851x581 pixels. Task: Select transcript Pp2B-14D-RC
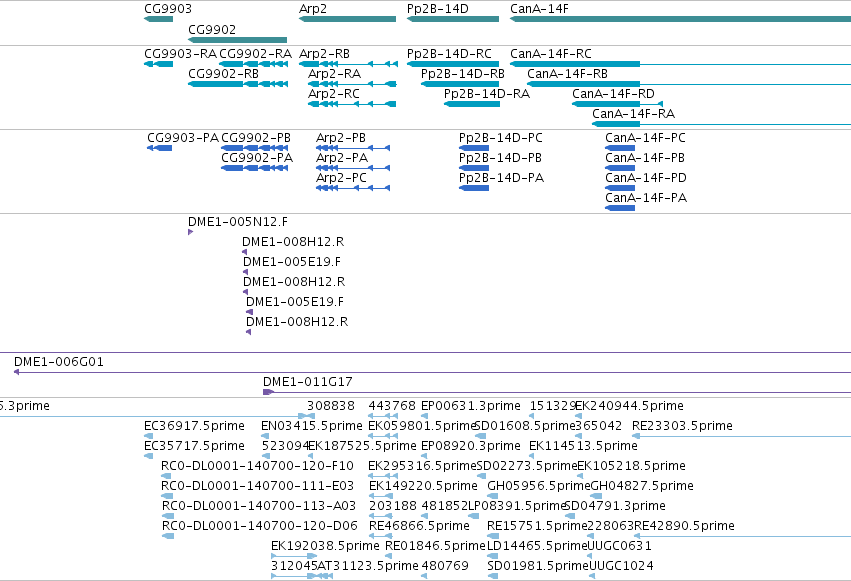point(453,64)
